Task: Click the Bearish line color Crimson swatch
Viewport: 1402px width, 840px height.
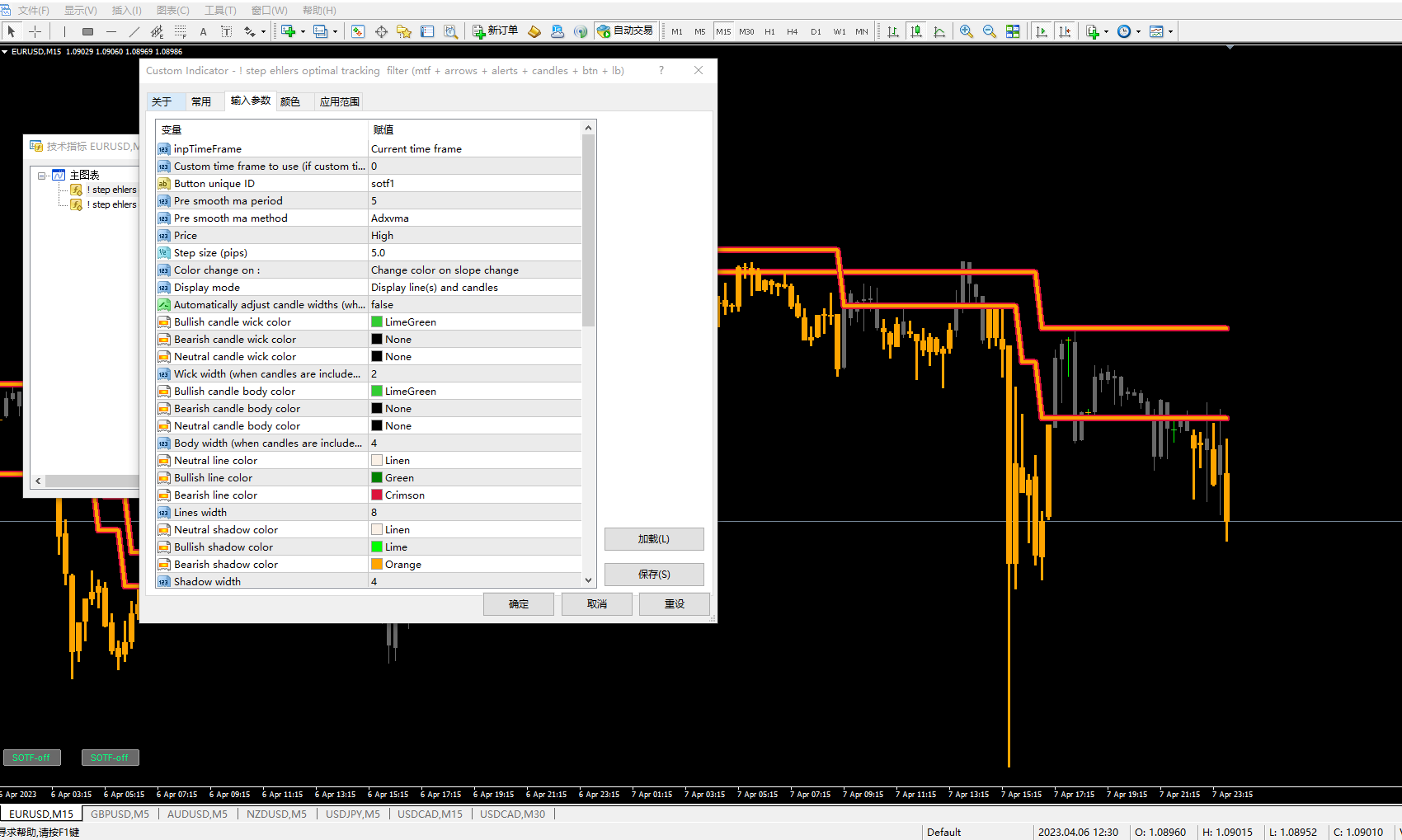Action: pyautogui.click(x=377, y=495)
